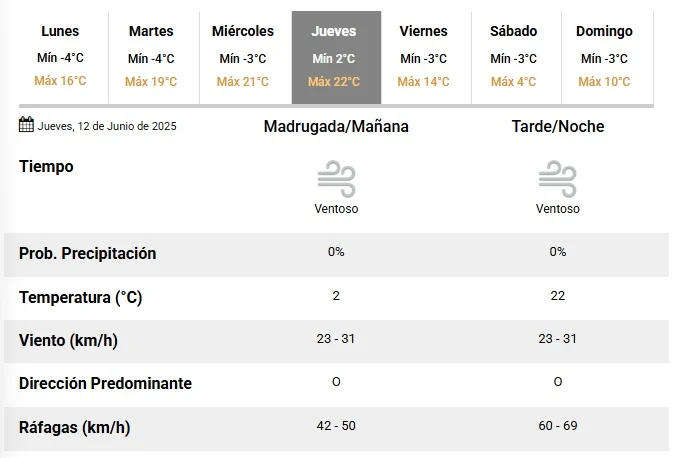Click the Tiempo row label
This screenshot has height=458, width=675.
[x=46, y=167]
